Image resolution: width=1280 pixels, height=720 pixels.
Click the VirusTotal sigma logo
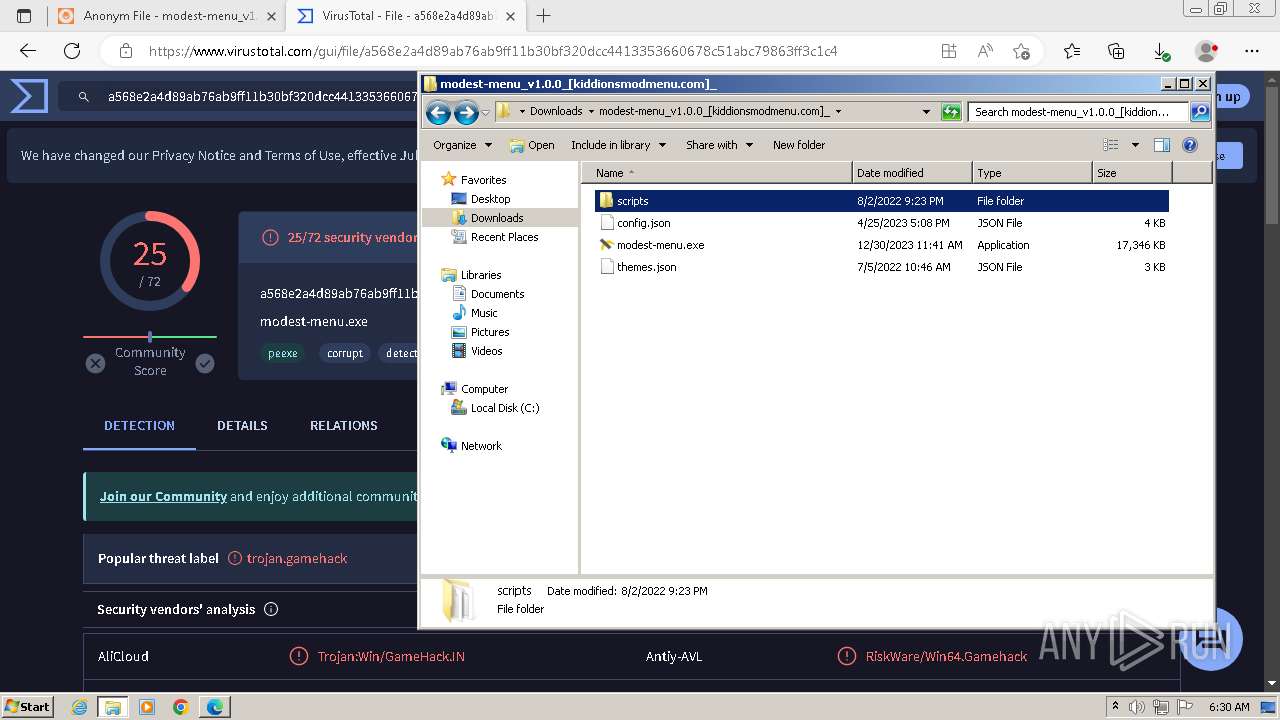coord(30,97)
